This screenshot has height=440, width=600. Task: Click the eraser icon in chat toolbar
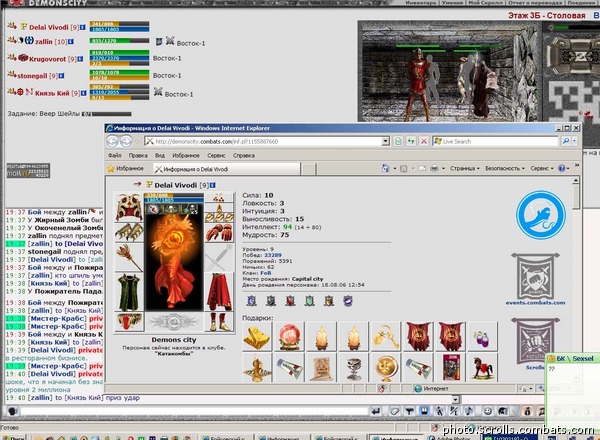(x=394, y=411)
